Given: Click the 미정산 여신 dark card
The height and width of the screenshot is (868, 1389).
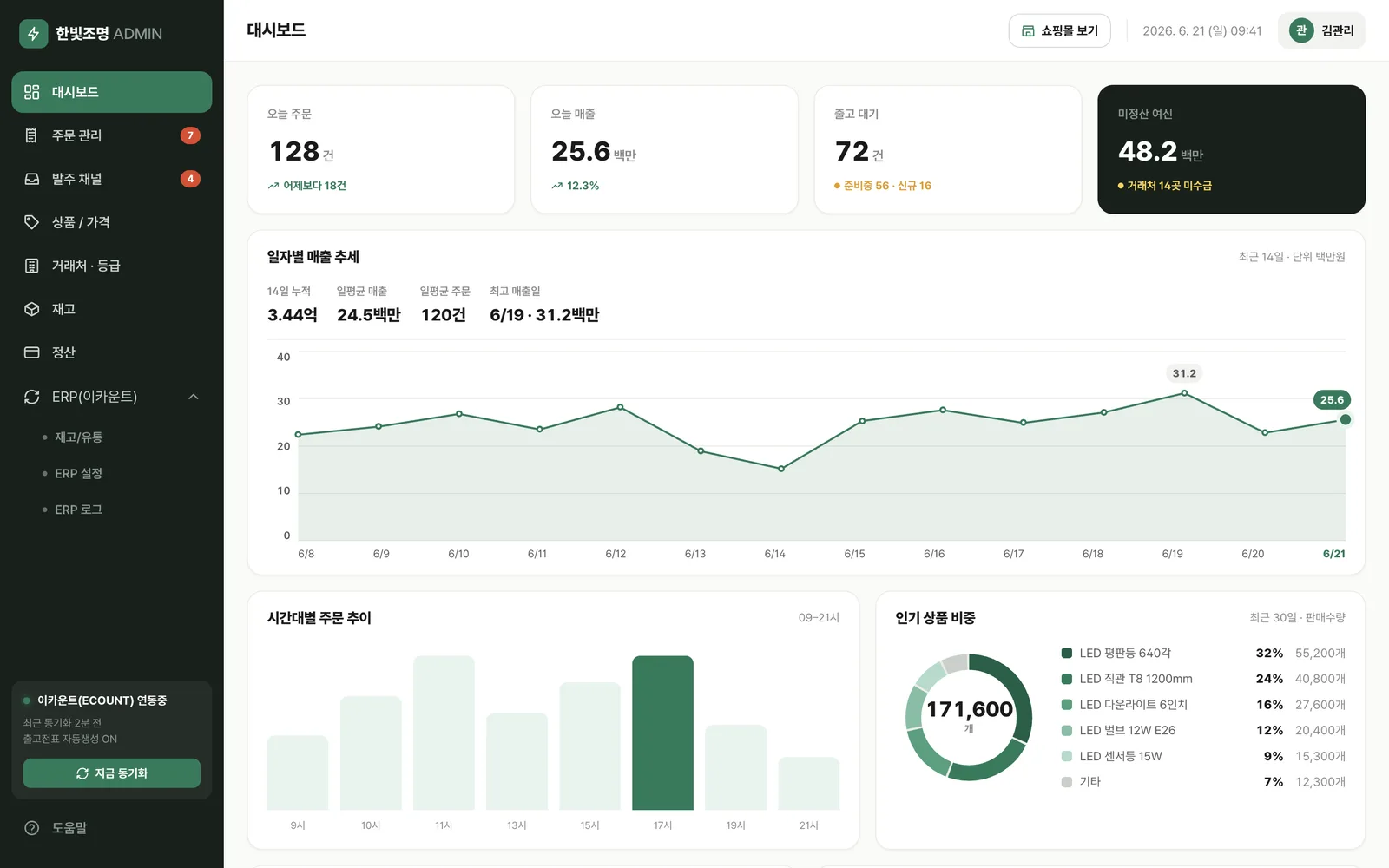Looking at the screenshot, I should 1231,149.
